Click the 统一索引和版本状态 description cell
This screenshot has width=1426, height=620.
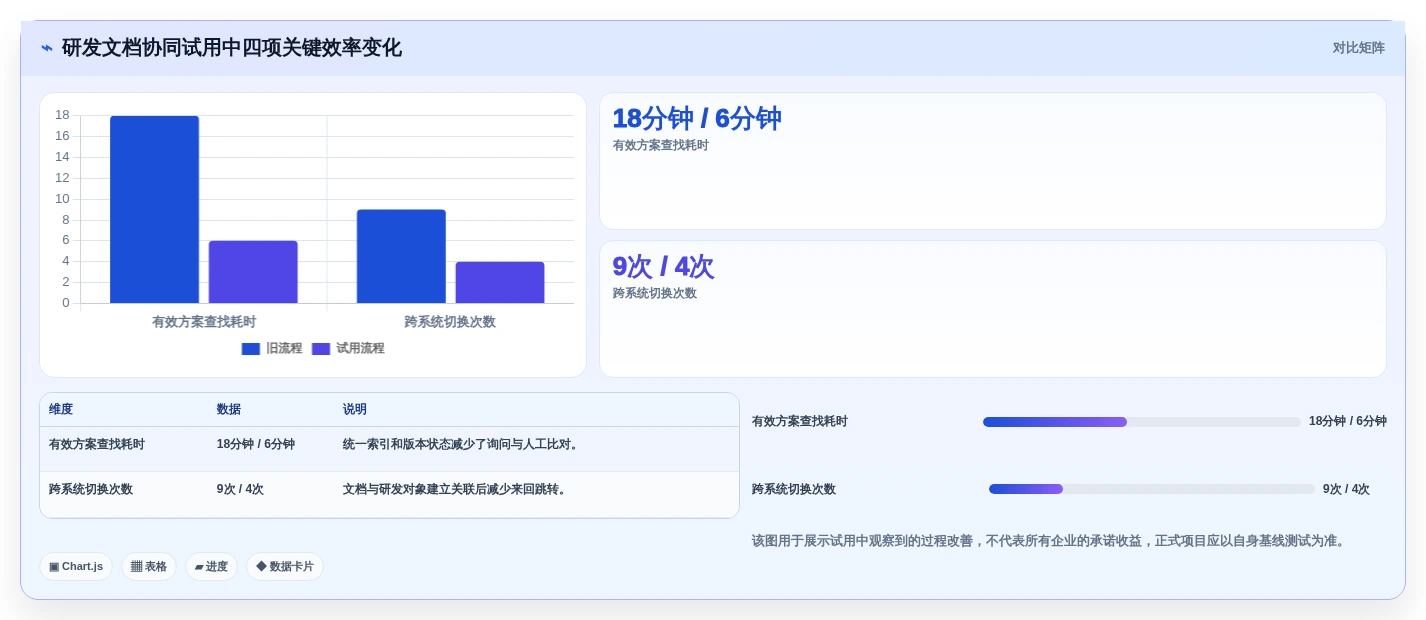coord(463,445)
